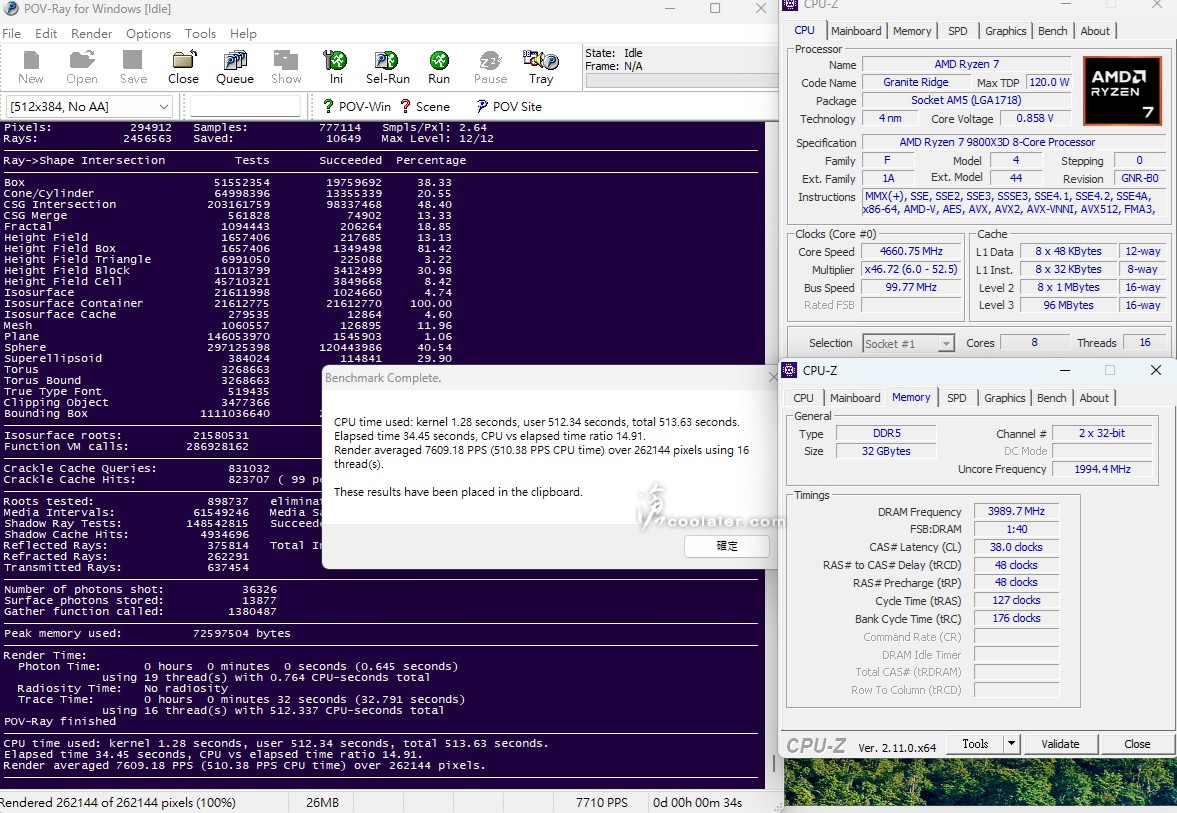
Task: Open the Help menu
Action: pos(243,34)
